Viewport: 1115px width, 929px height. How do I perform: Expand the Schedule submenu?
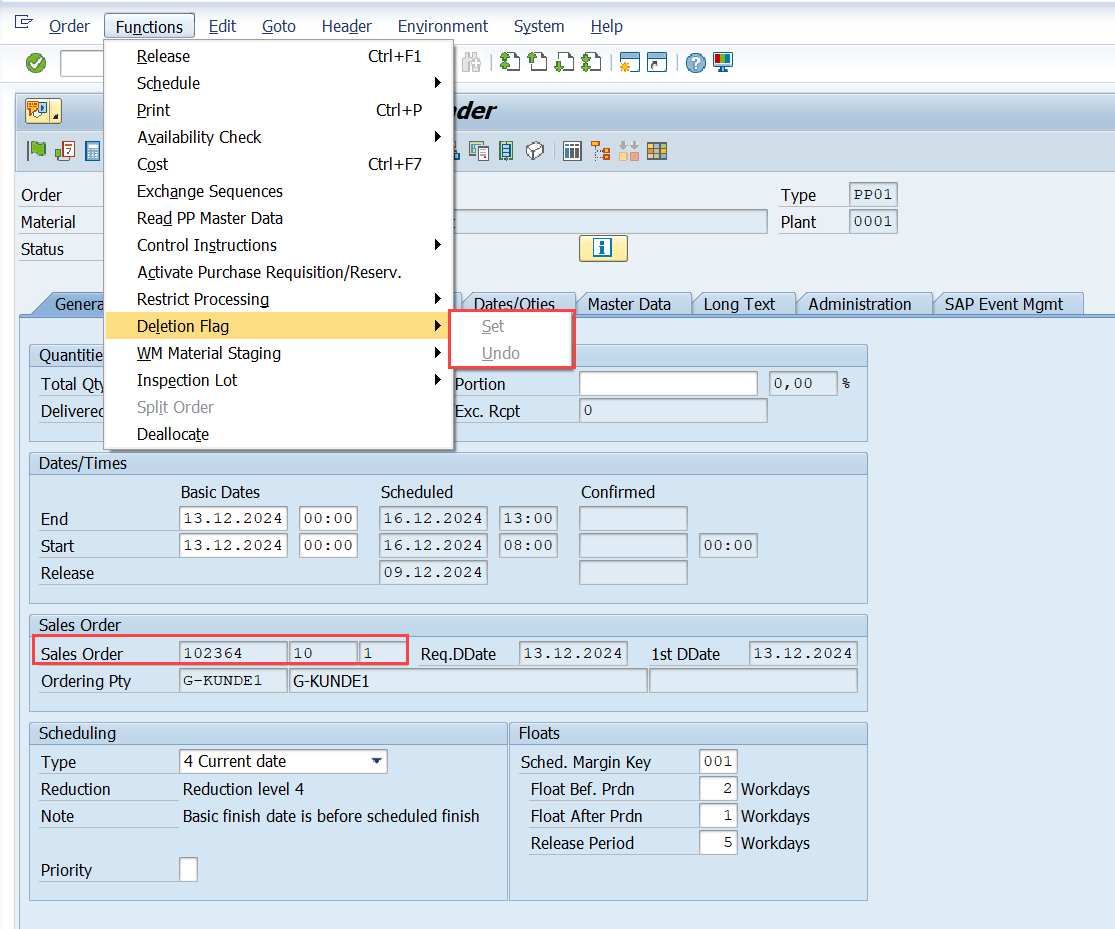pyautogui.click(x=437, y=83)
